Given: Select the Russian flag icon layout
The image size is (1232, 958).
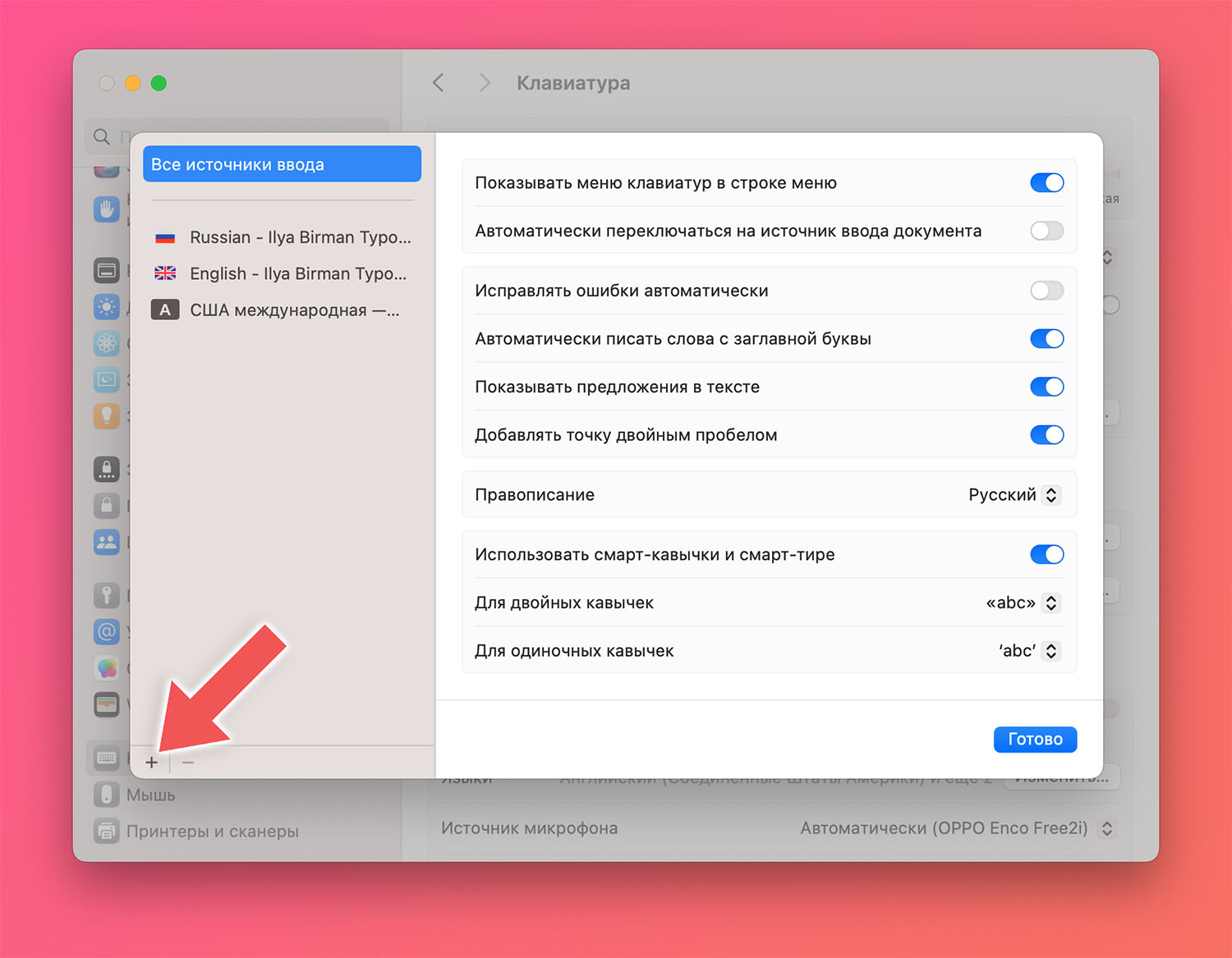Looking at the screenshot, I should 165,238.
